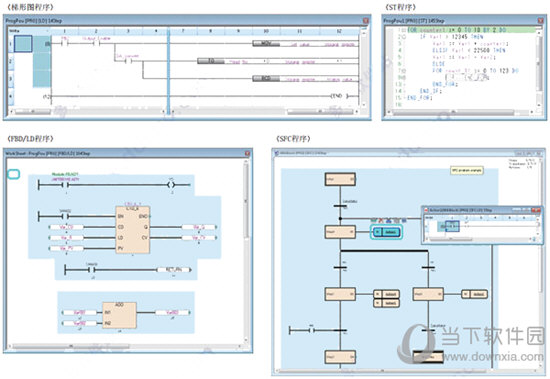This screenshot has width=550, height=379.
Task: Select the ADD function block in FBD window
Action: coord(119,315)
